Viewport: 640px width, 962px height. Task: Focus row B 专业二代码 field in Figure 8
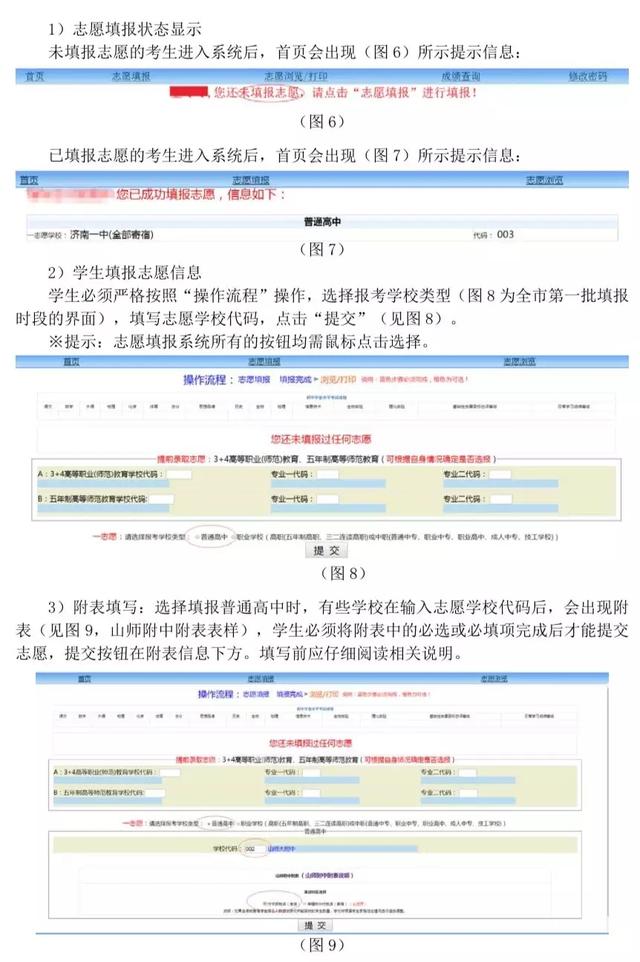[500, 499]
